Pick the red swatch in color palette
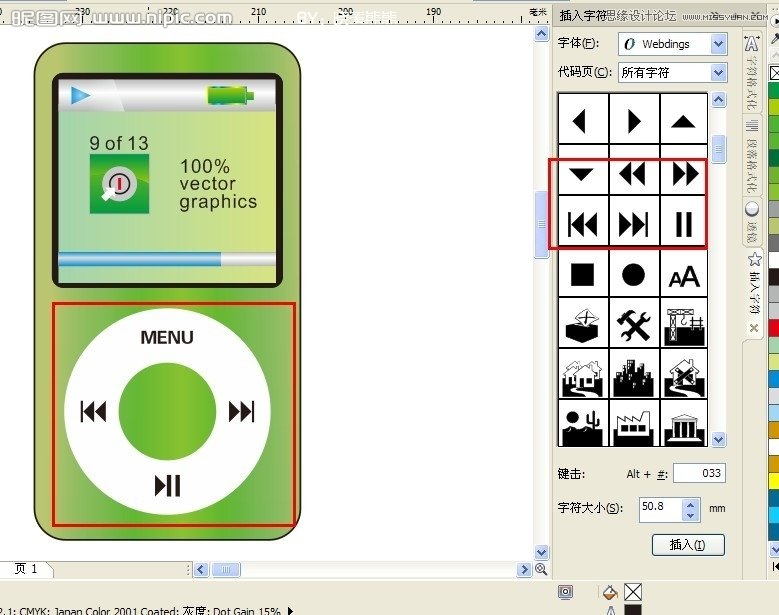 [x=774, y=328]
